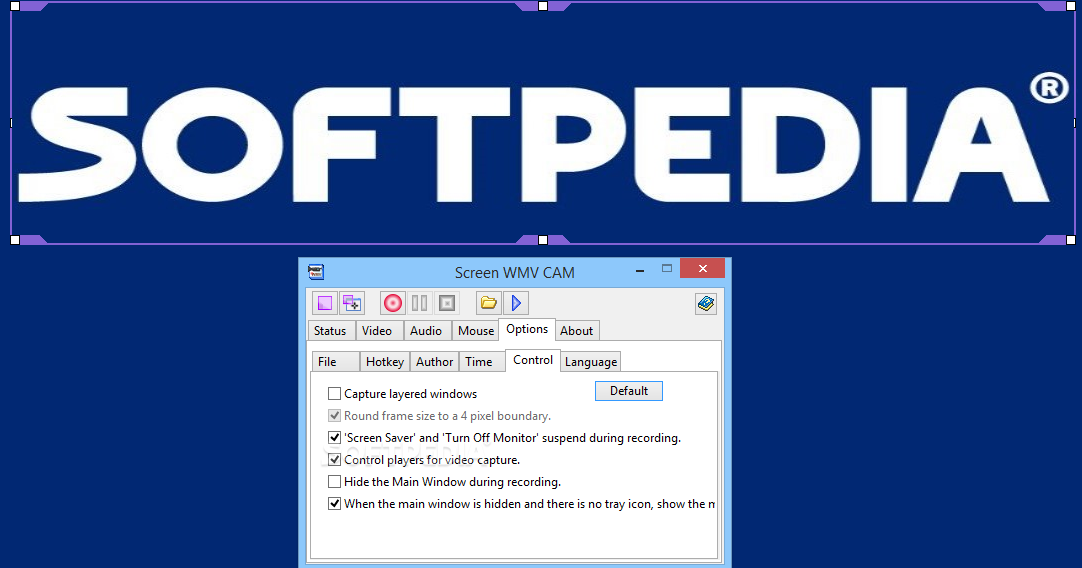Open the help book icon
Image resolution: width=1082 pixels, height=568 pixels.
(706, 303)
